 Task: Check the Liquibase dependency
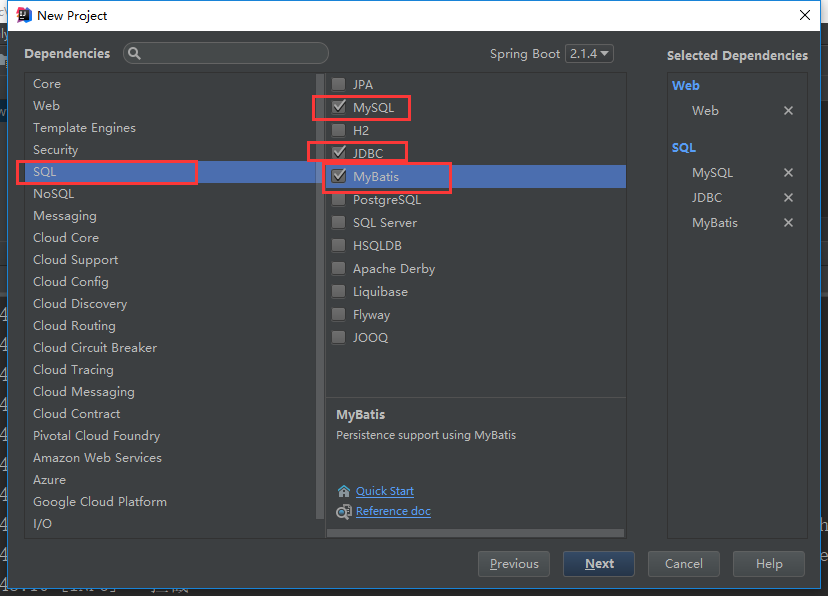(338, 291)
